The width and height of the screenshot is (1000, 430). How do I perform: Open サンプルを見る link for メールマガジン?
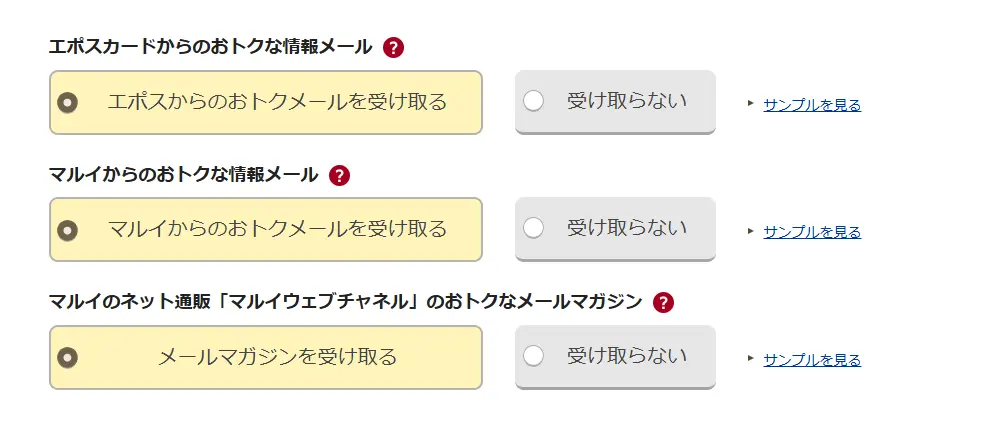[x=812, y=360]
